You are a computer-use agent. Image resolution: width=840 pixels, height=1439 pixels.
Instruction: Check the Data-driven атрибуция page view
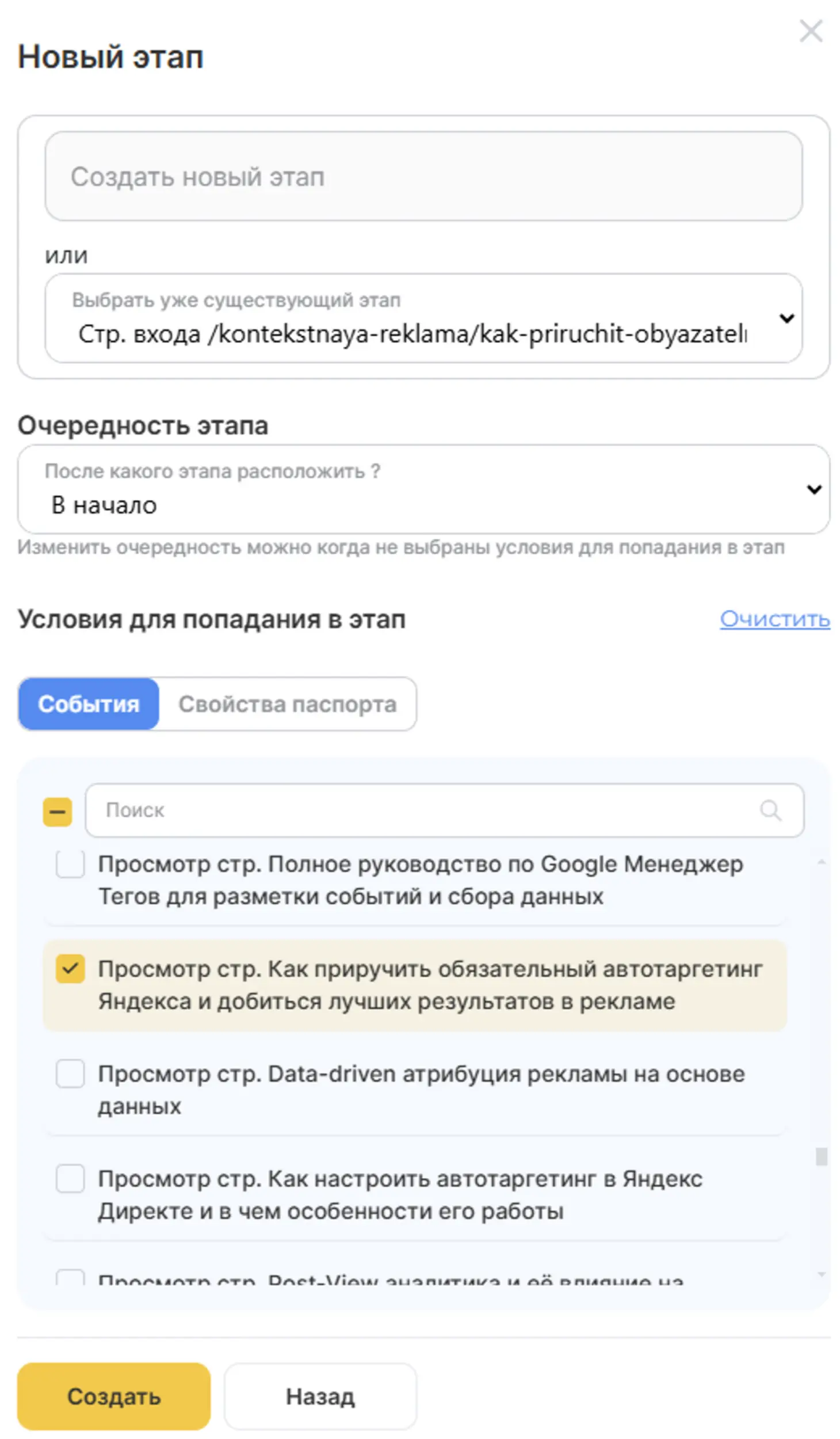(x=70, y=1073)
